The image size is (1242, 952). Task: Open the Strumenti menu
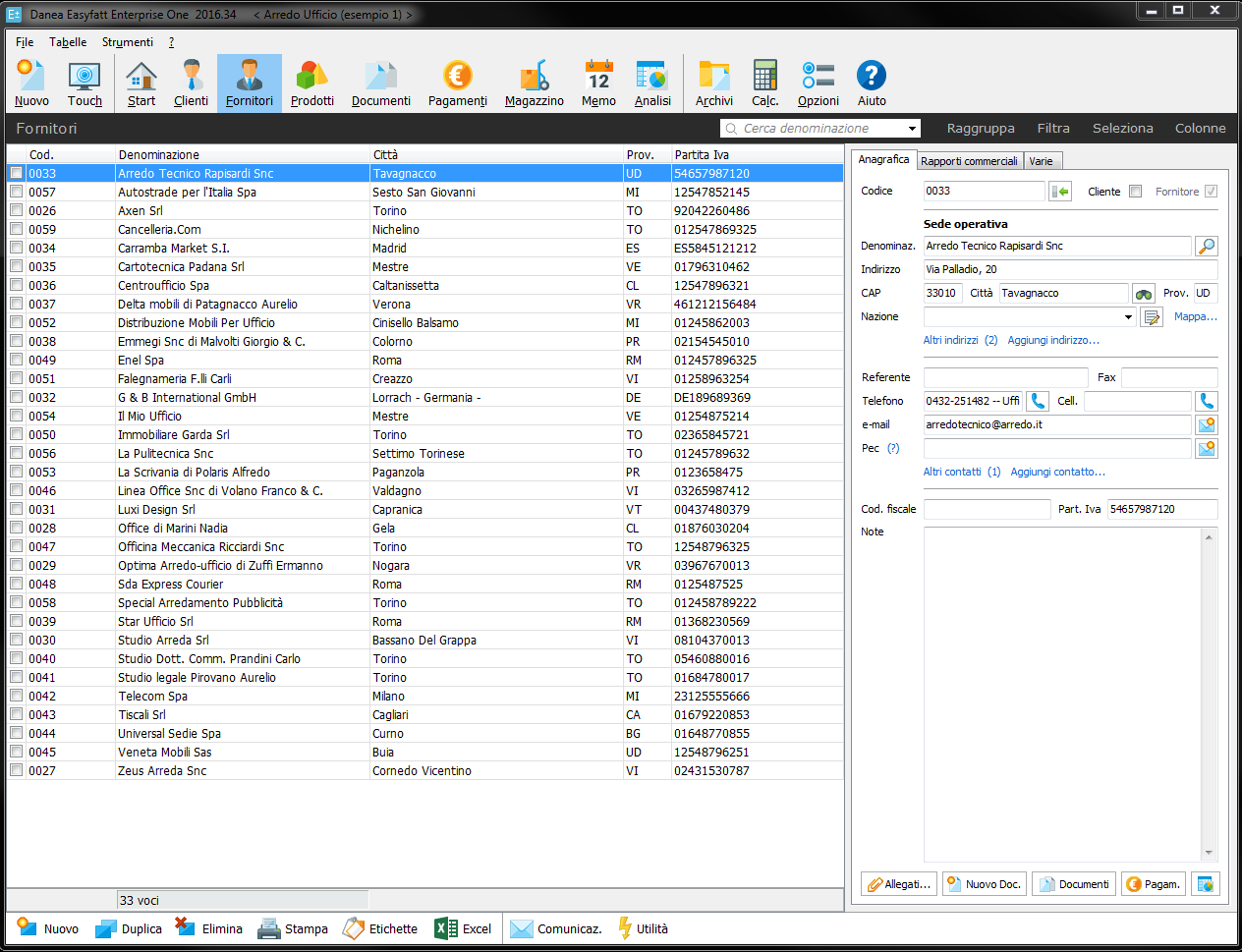[128, 42]
